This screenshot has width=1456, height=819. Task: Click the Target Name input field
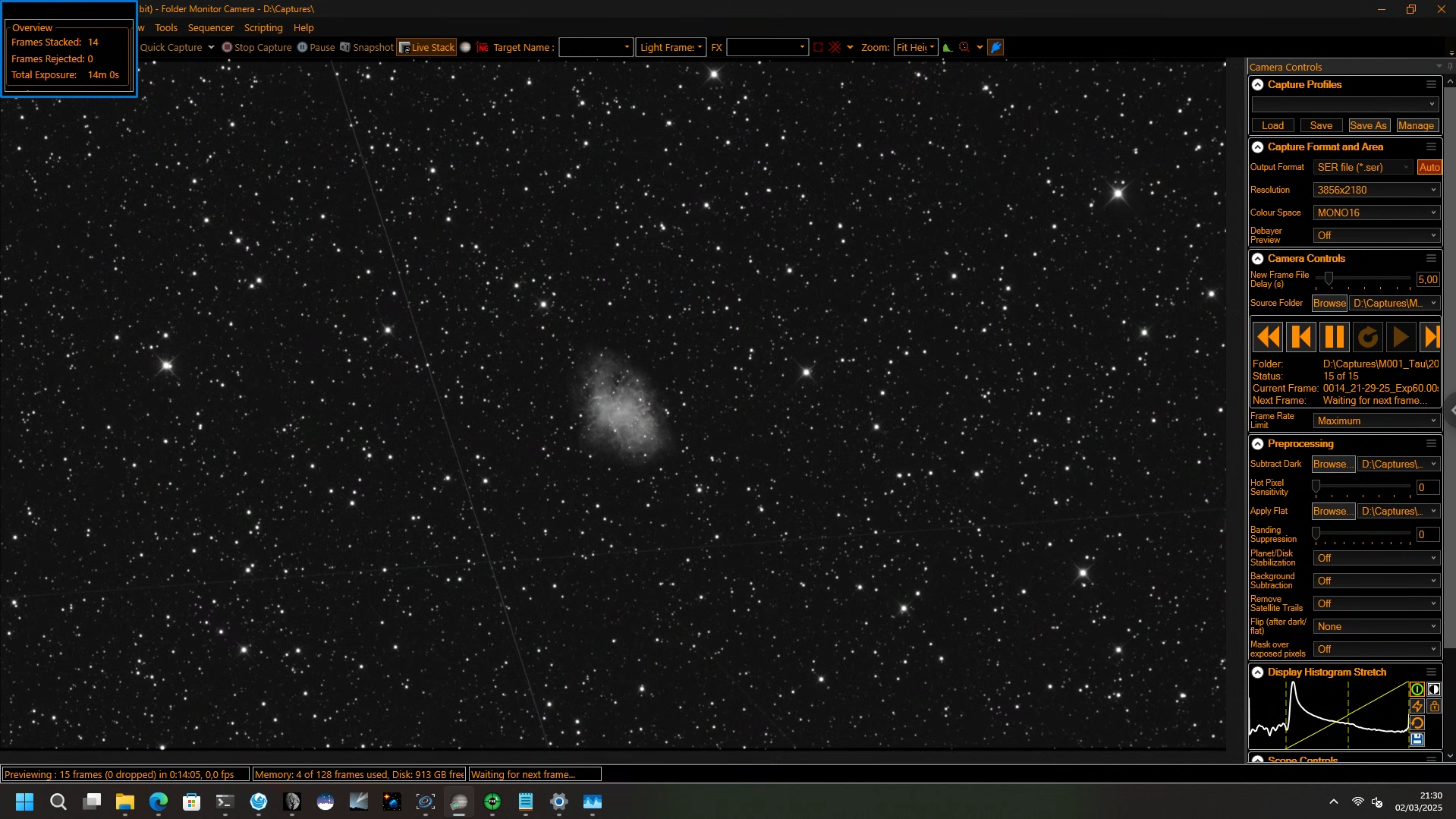(596, 47)
